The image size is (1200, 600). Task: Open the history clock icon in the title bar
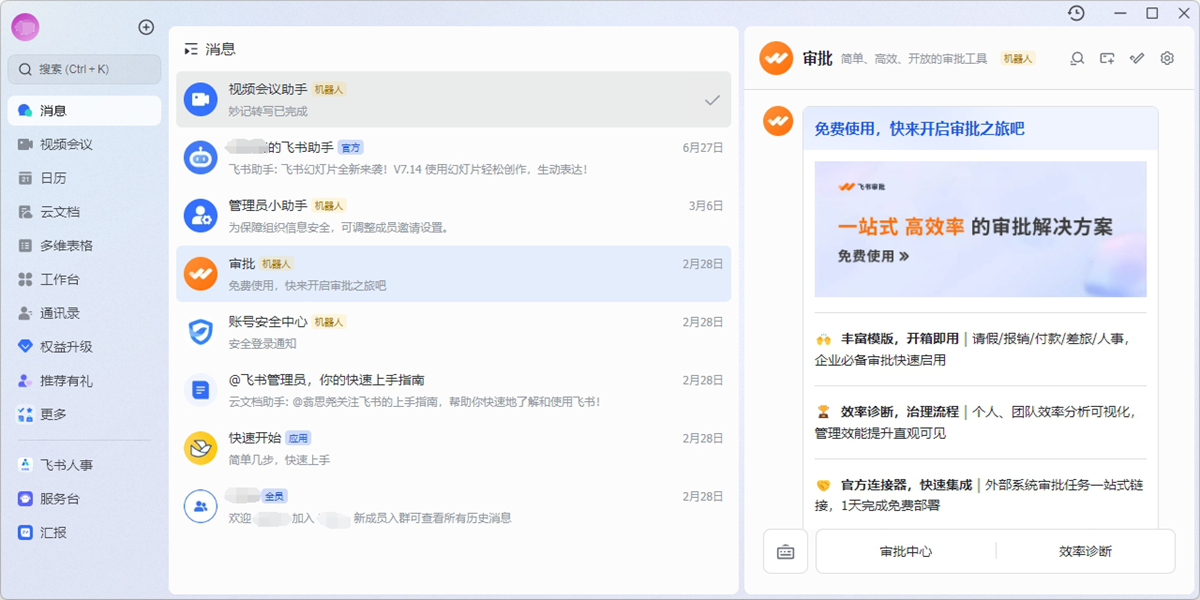pyautogui.click(x=1076, y=13)
